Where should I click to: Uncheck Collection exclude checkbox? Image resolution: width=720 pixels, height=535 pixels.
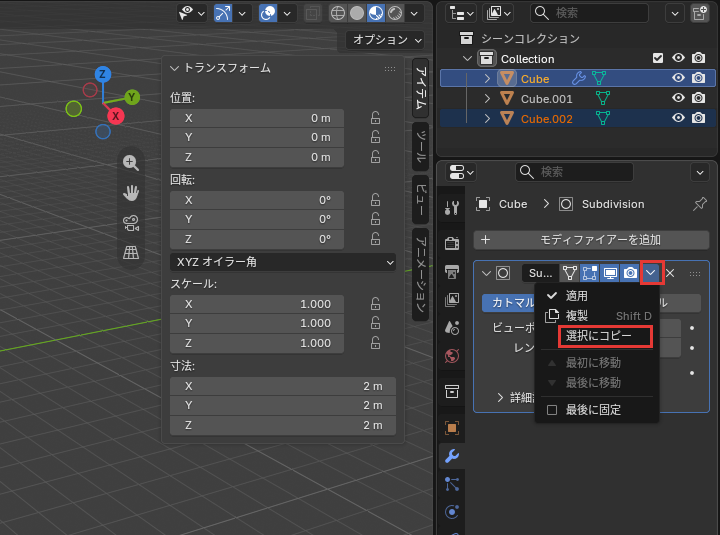658,58
